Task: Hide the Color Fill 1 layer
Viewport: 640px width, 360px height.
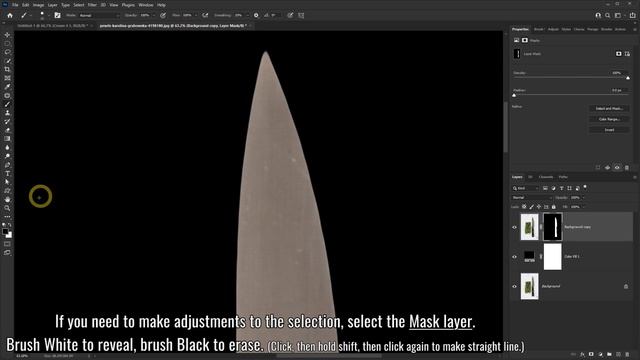Action: 514,257
